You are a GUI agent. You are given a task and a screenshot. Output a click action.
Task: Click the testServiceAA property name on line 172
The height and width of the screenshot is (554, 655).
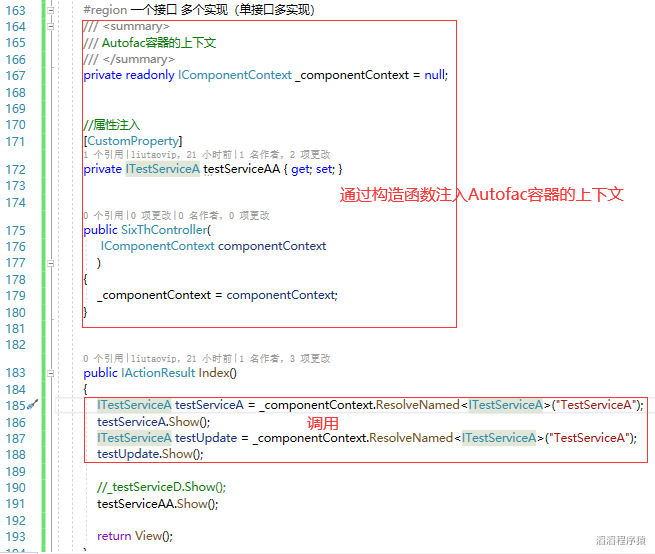coord(241,169)
